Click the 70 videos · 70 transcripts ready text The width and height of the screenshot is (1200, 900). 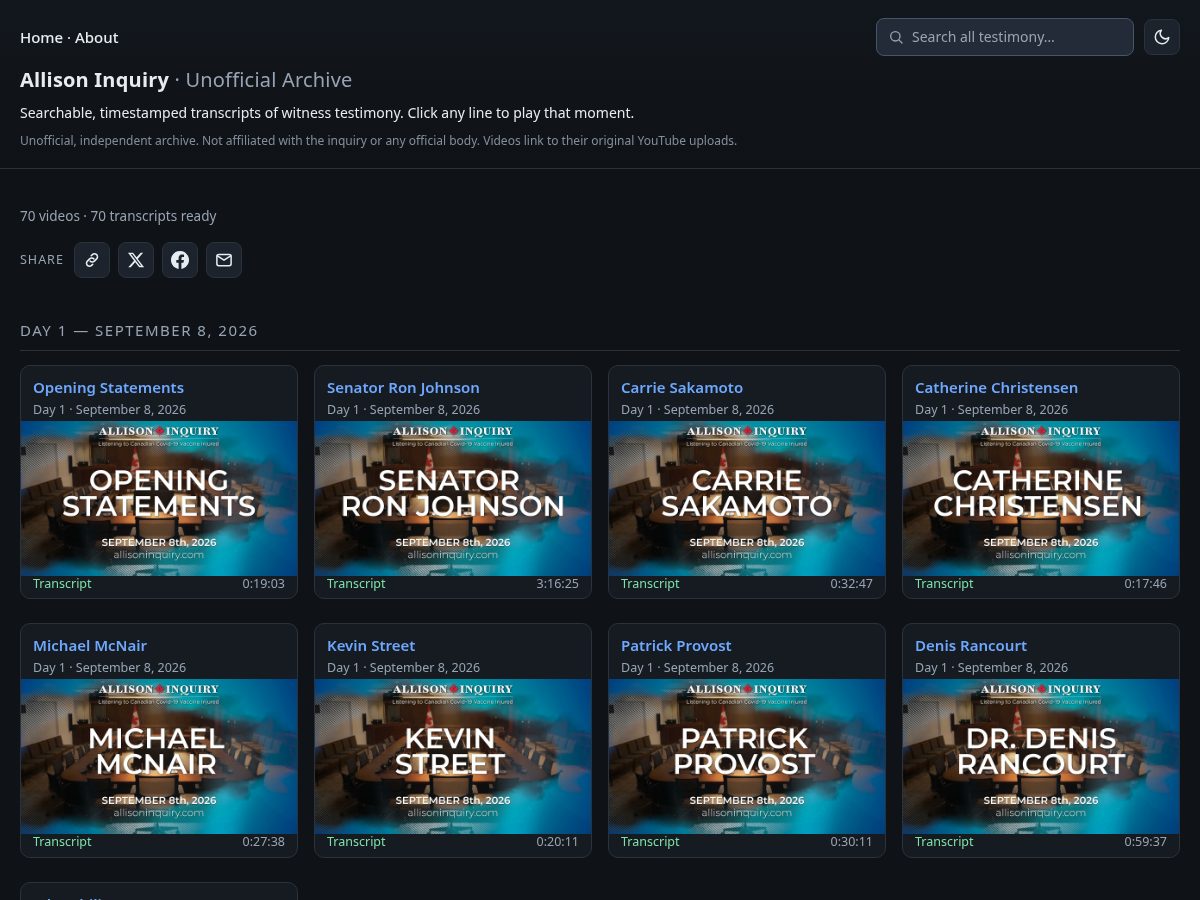[118, 216]
